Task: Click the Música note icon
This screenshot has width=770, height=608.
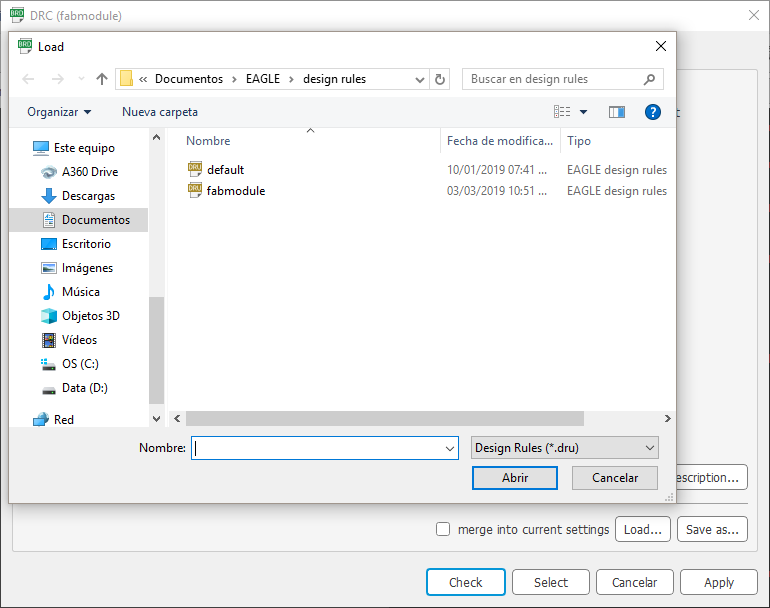Action: point(49,292)
